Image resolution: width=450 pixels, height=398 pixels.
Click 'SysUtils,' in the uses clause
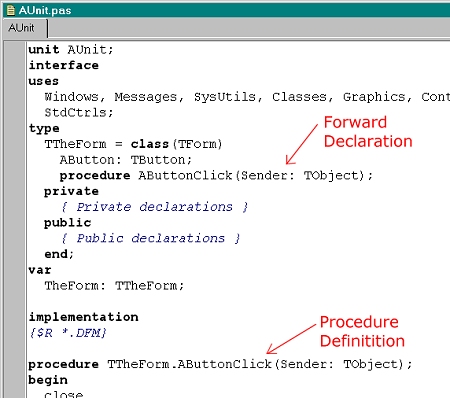tap(228, 97)
